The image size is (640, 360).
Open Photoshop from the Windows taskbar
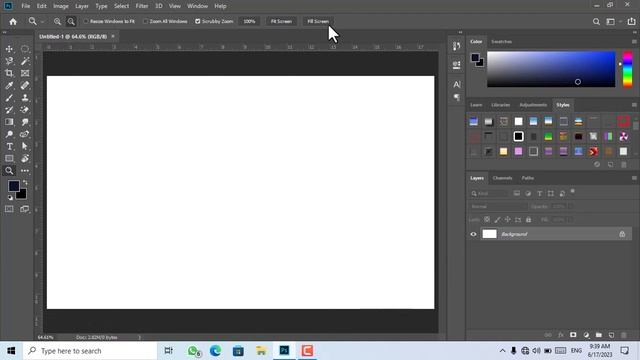(284, 351)
